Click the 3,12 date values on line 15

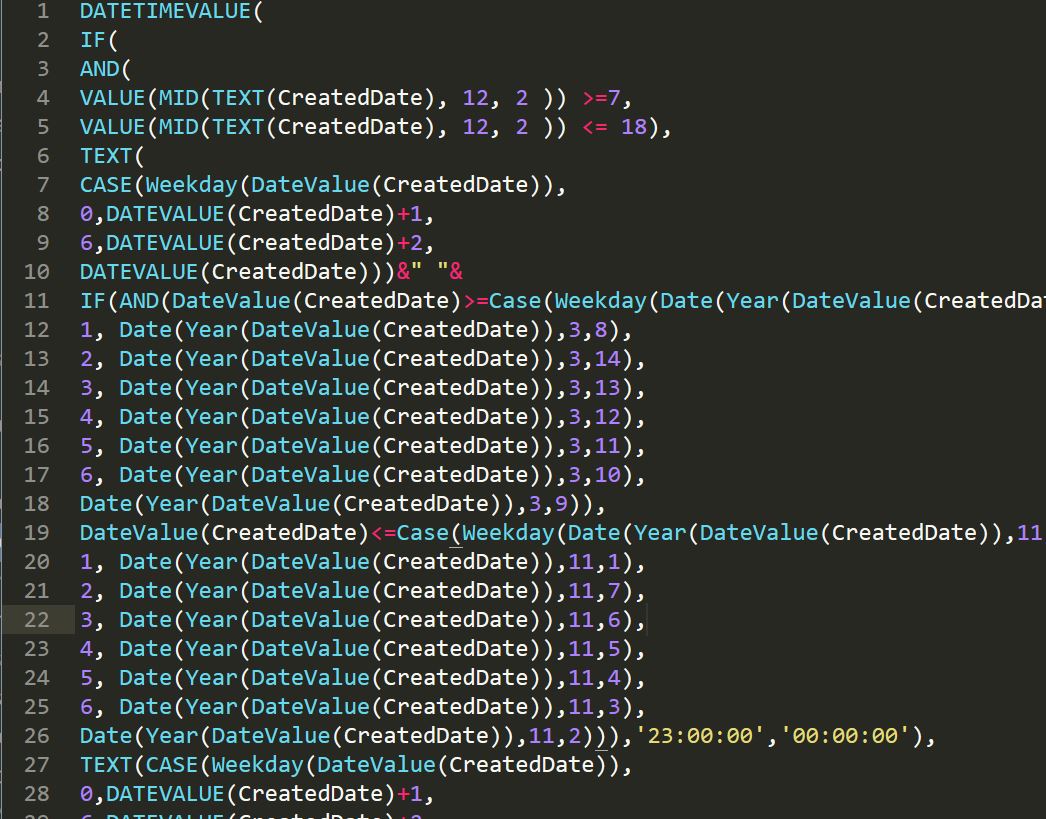click(x=595, y=417)
